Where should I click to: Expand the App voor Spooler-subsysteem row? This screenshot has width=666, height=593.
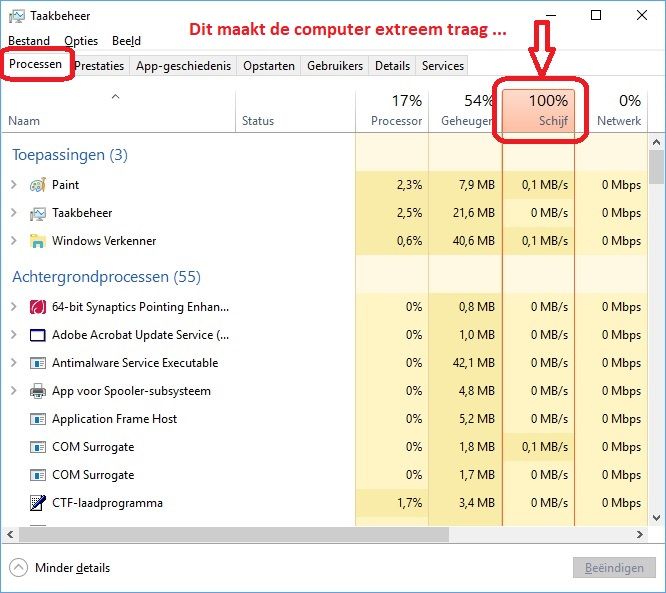14,391
